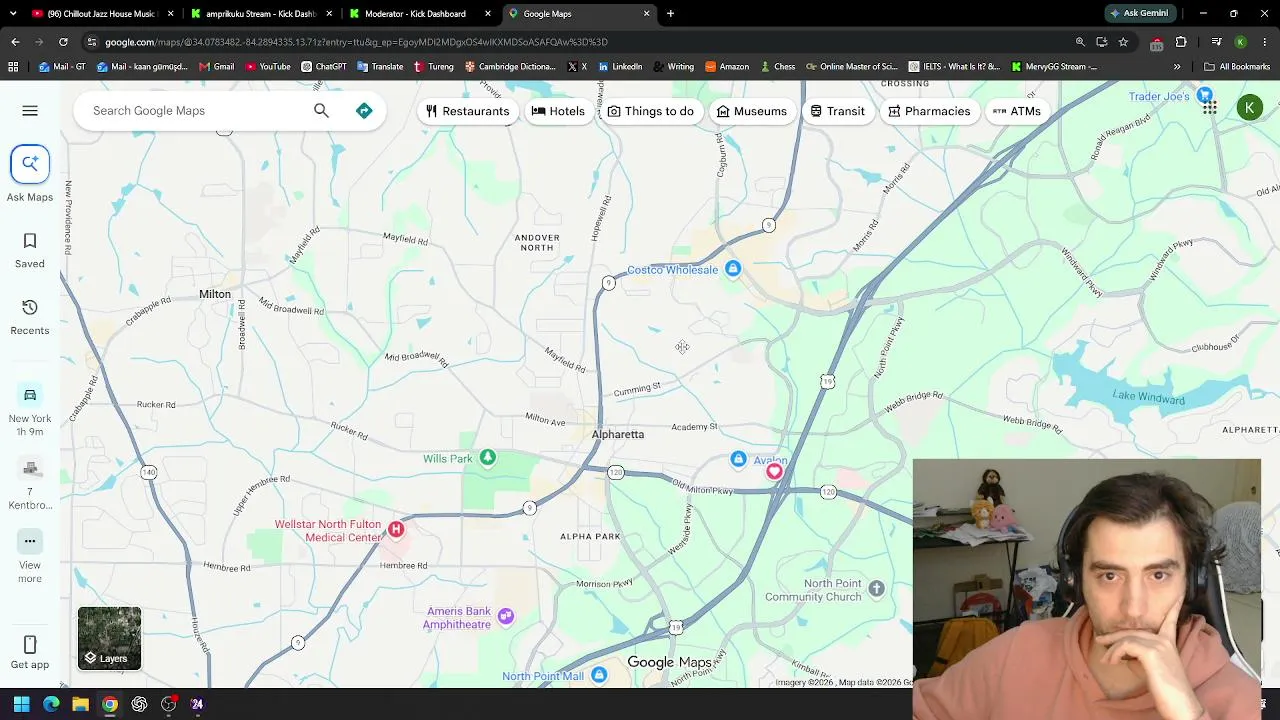Show ATMs on the map
This screenshot has height=720, width=1280.
click(x=1017, y=111)
